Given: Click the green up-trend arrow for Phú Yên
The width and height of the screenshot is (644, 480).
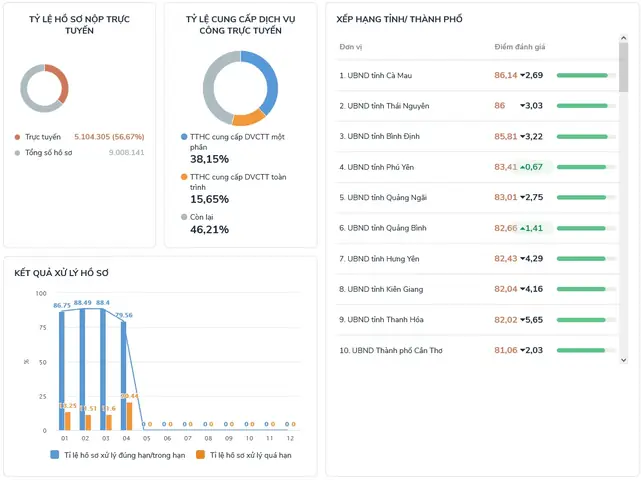Looking at the screenshot, I should point(524,167).
